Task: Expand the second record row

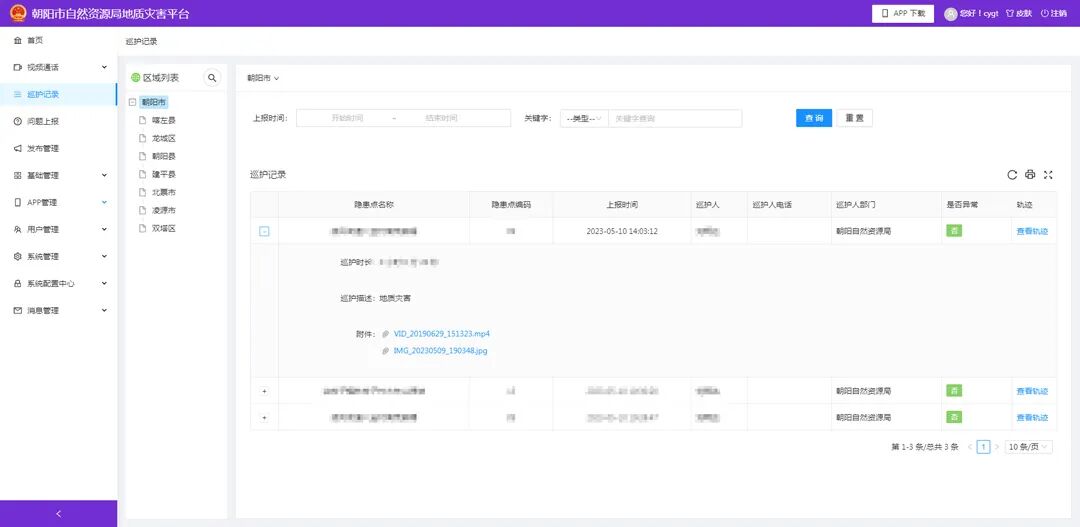Action: (x=264, y=391)
